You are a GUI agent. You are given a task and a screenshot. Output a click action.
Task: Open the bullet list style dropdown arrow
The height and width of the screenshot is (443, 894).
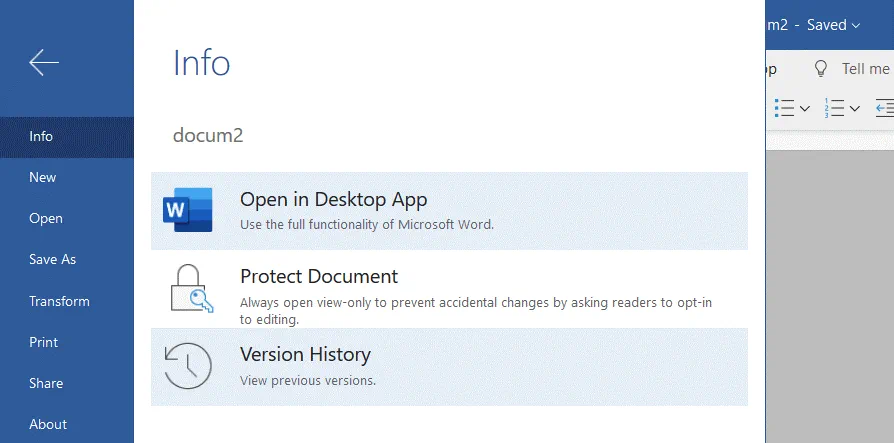(x=804, y=107)
